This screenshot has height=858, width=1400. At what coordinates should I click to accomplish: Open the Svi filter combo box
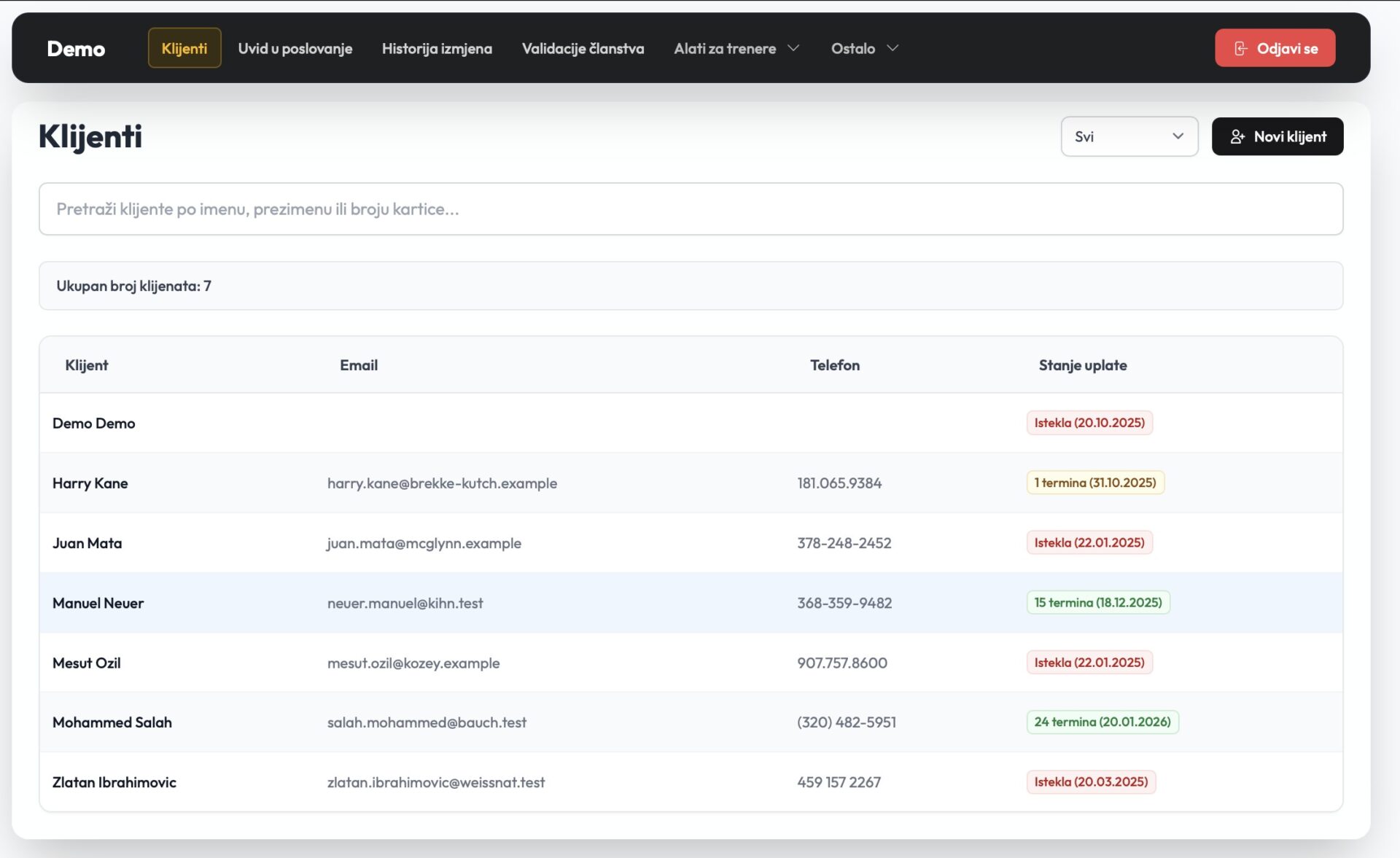click(x=1129, y=136)
